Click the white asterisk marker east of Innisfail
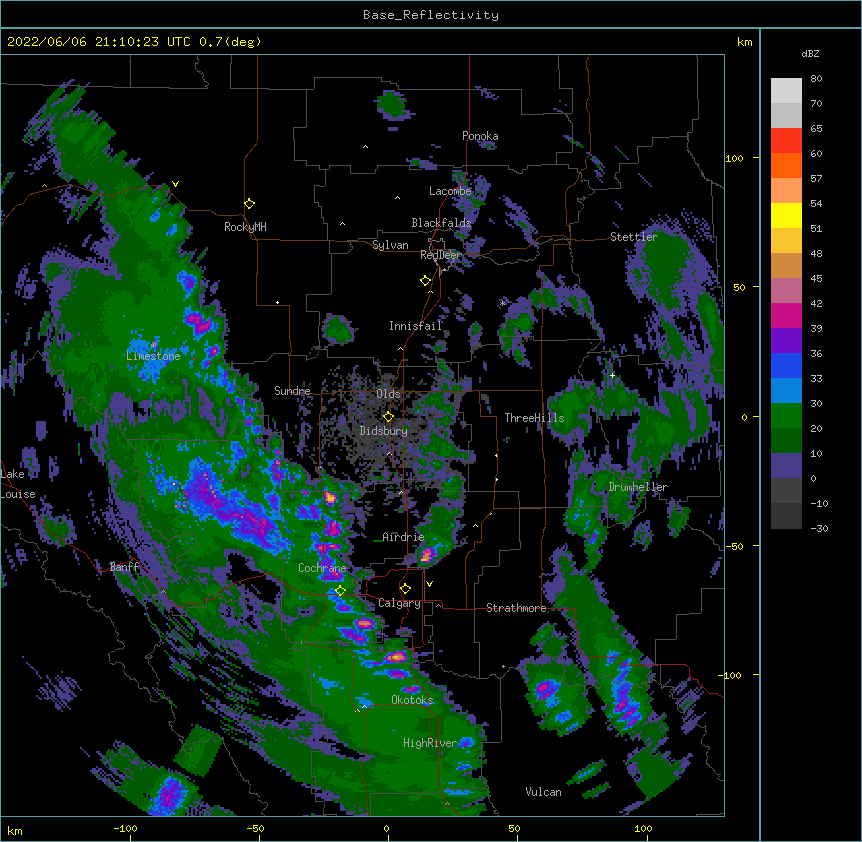Screen dimensions: 862x842 point(502,303)
